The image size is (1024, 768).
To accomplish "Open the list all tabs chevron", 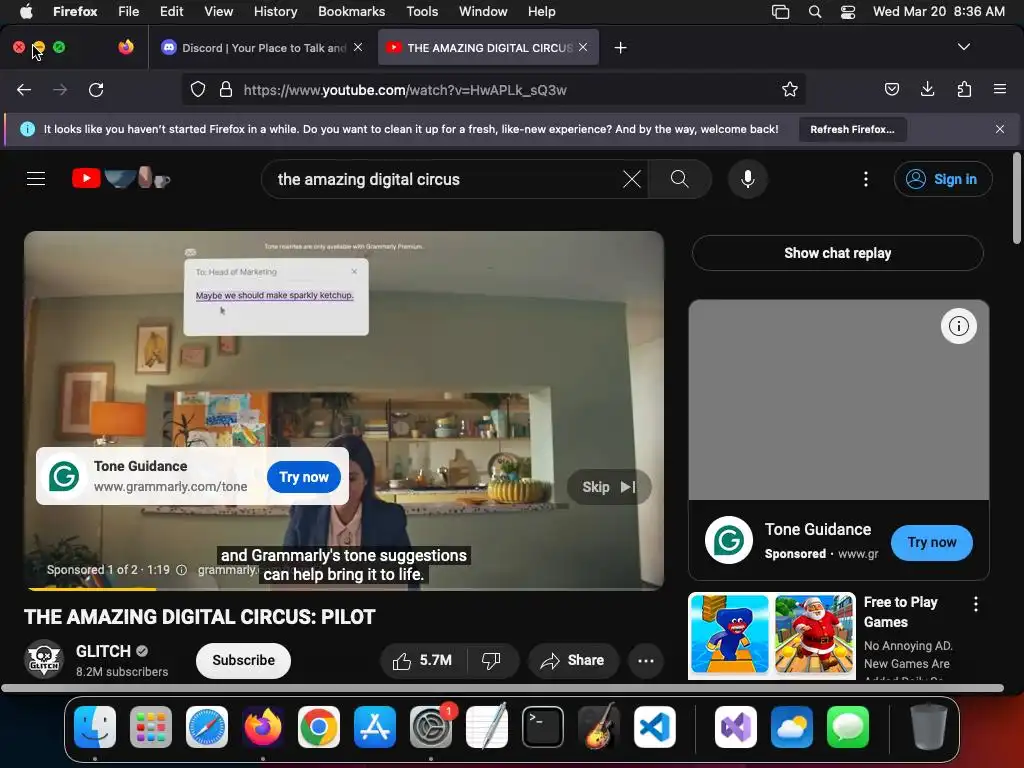I will (x=963, y=47).
